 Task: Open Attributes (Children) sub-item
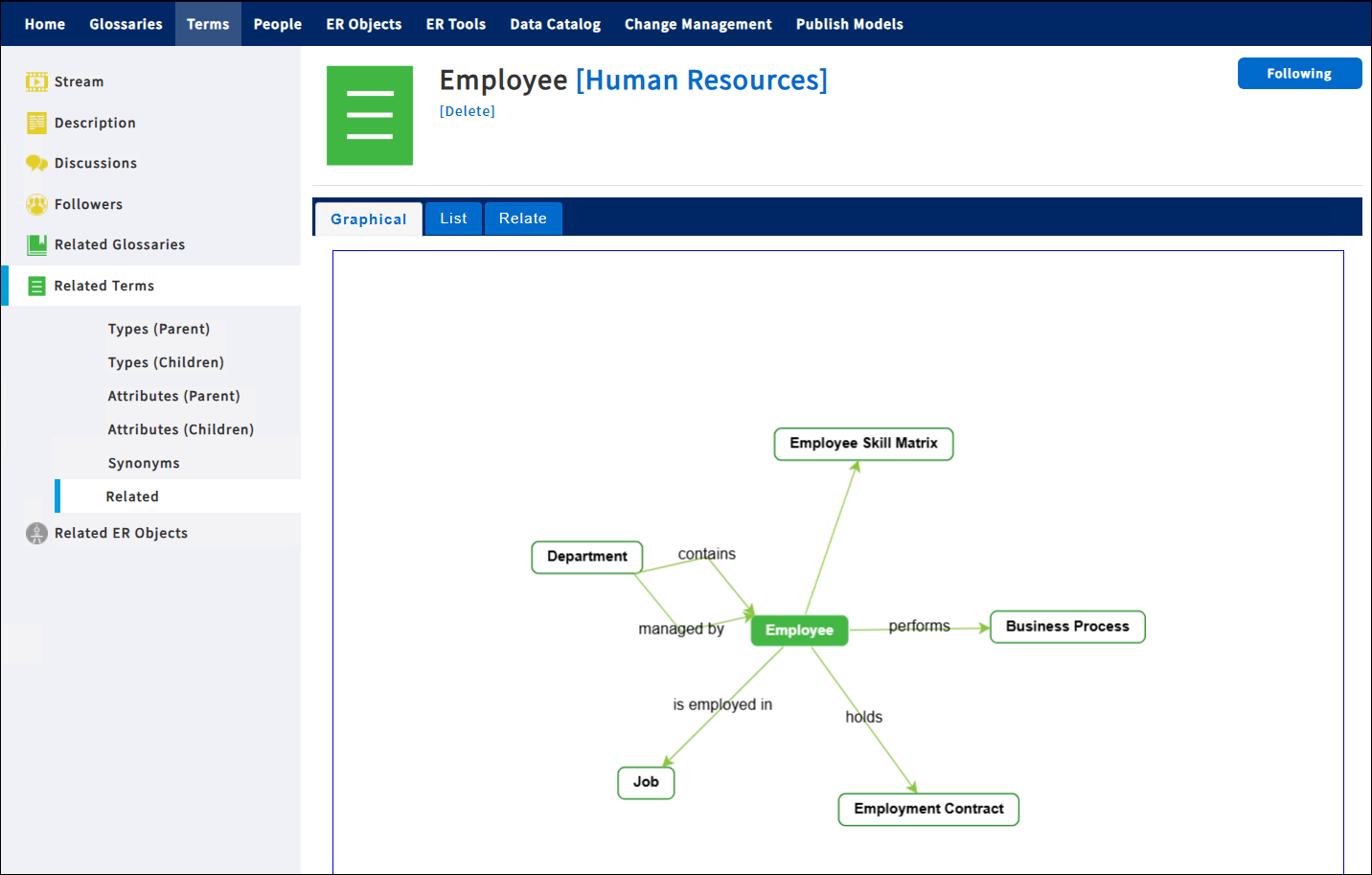click(181, 429)
